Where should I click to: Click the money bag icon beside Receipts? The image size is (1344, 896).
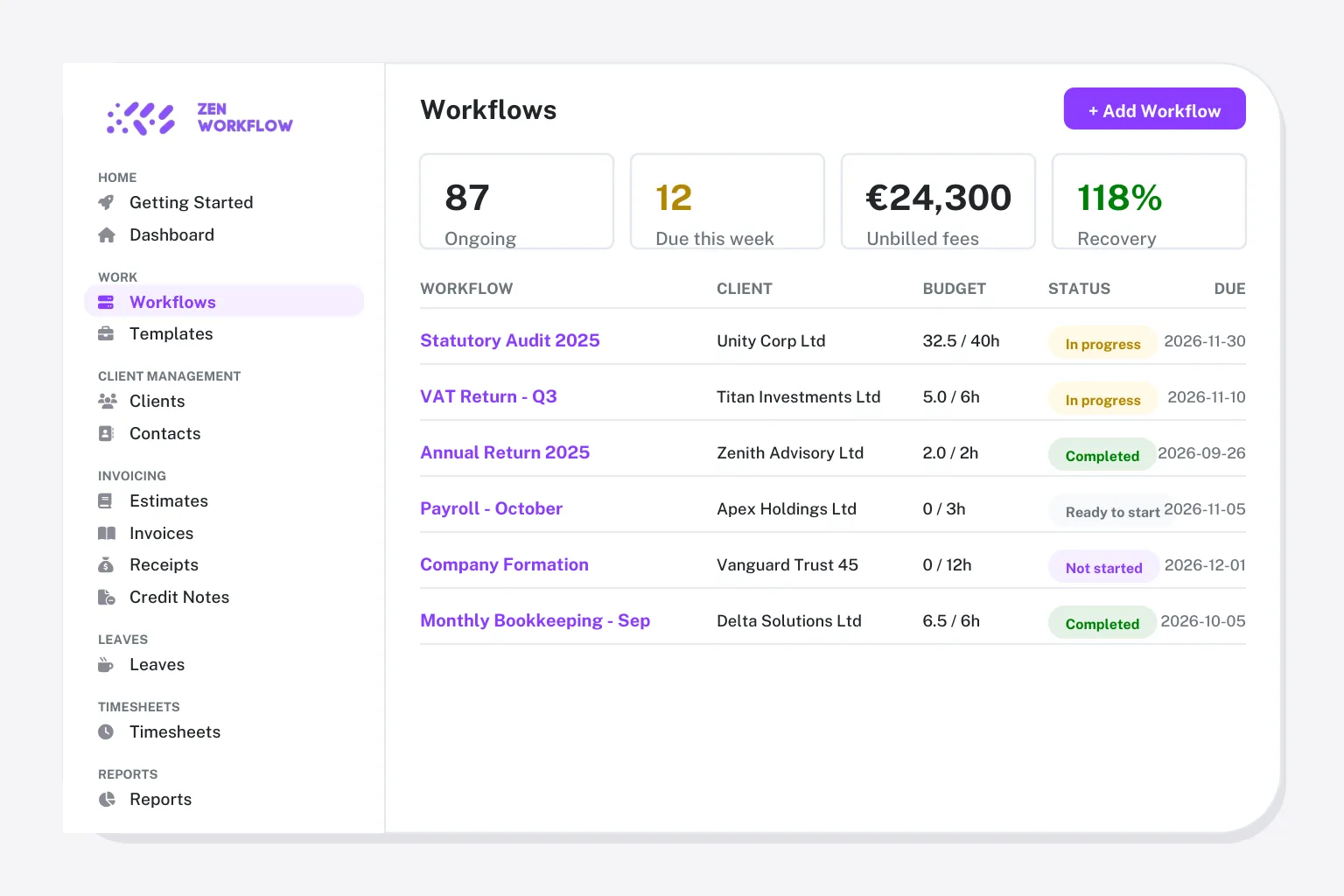pyautogui.click(x=106, y=565)
